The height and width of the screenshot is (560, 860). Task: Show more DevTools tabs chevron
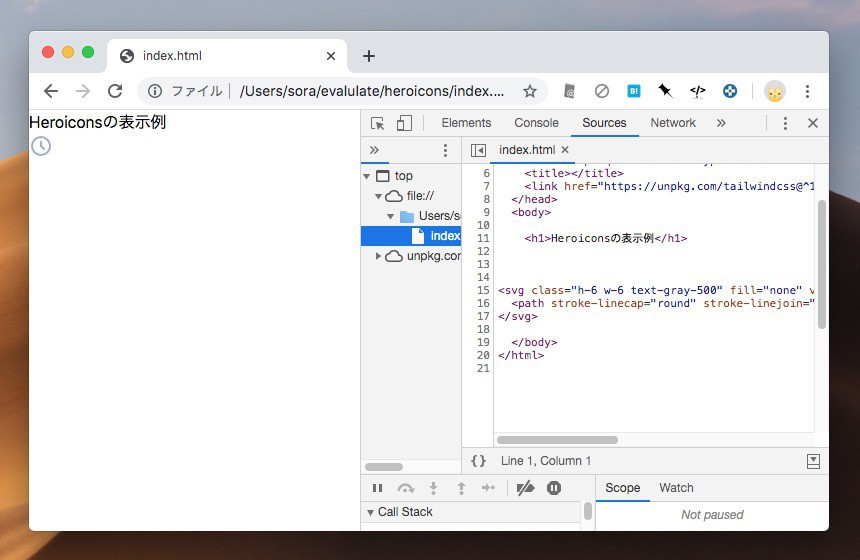721,123
